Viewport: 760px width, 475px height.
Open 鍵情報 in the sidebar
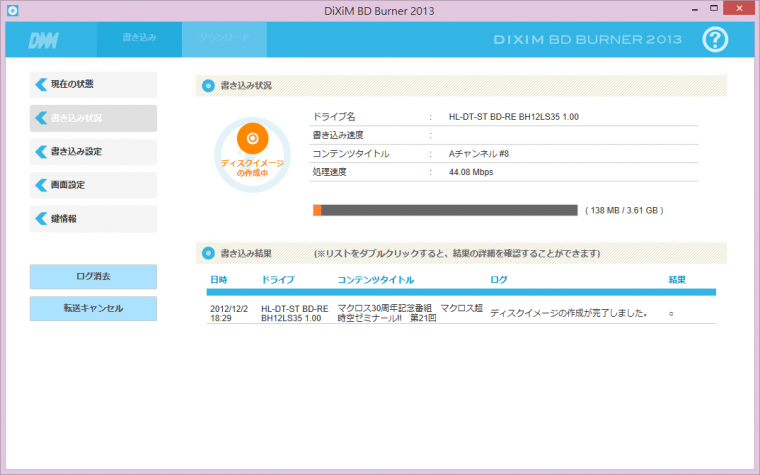pyautogui.click(x=93, y=219)
